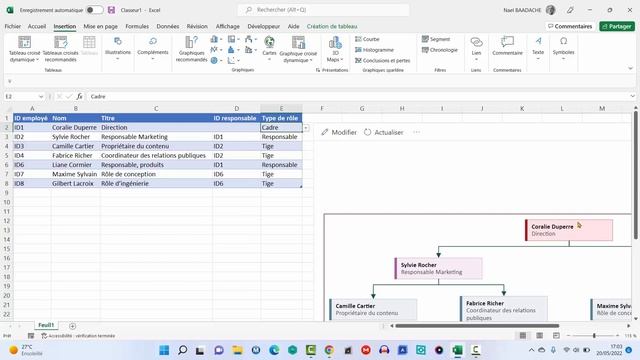
Task: Click the Commentaires button
Action: (x=570, y=26)
